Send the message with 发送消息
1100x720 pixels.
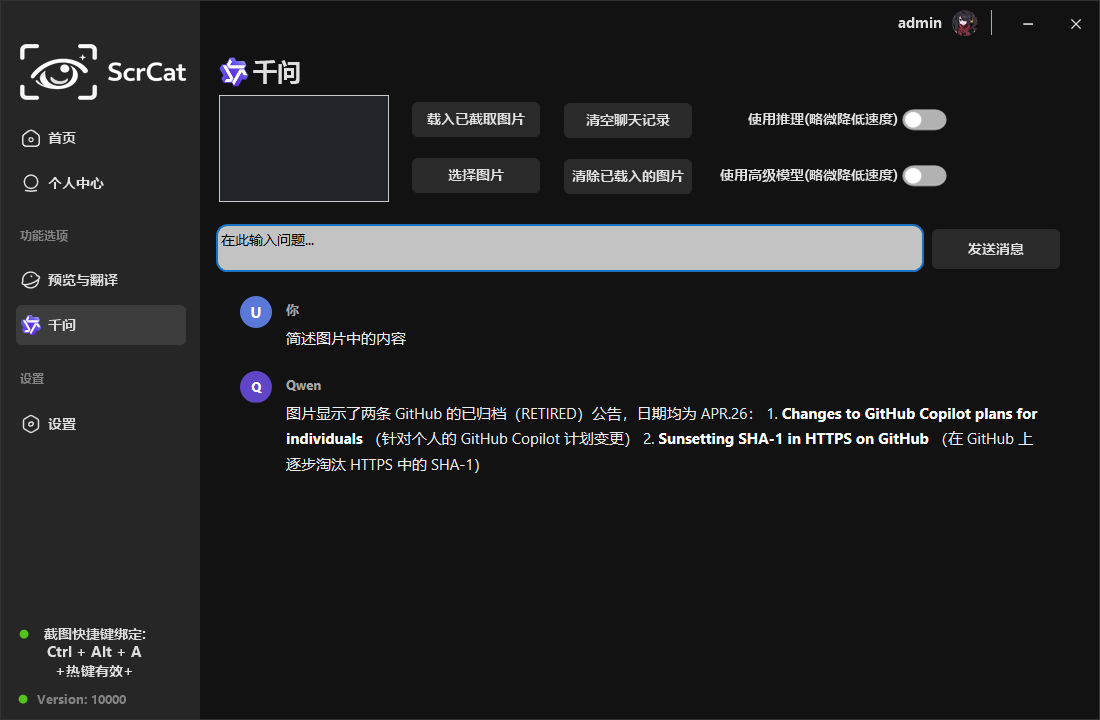pyautogui.click(x=995, y=249)
